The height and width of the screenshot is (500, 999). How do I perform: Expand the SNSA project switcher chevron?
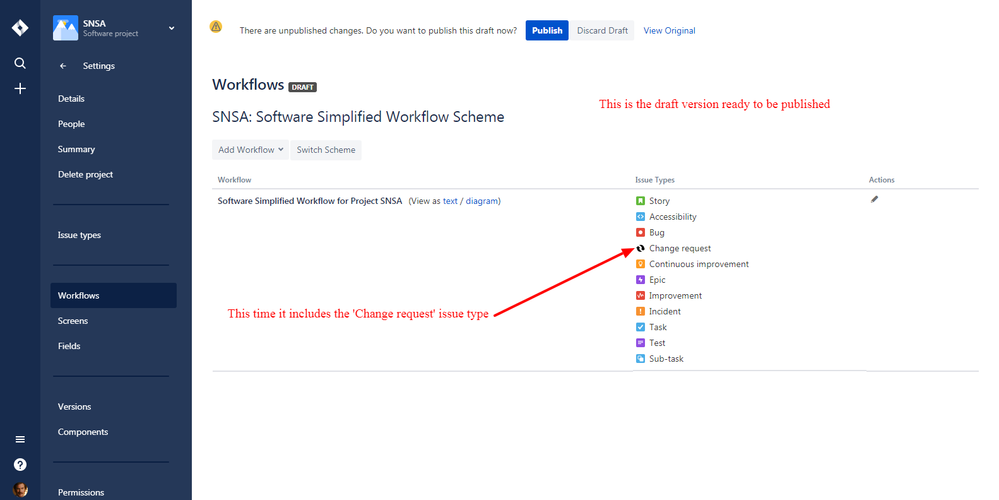pyautogui.click(x=171, y=28)
